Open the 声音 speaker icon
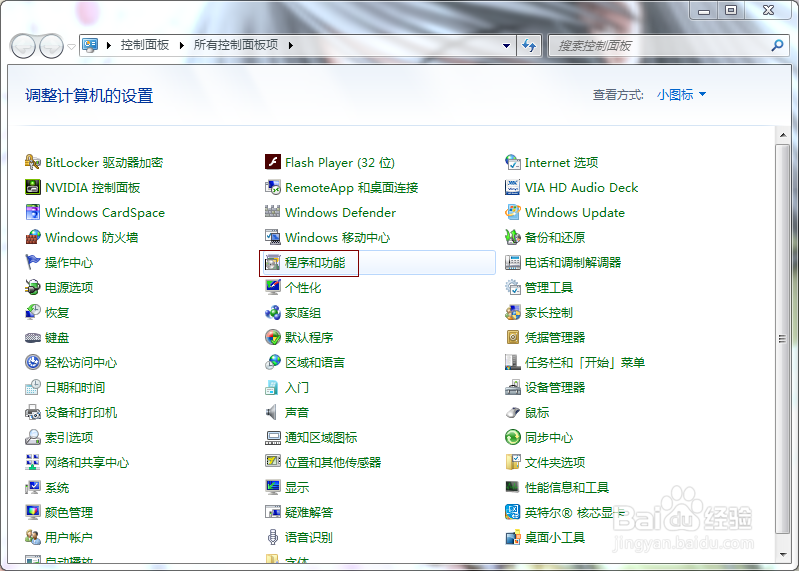 pos(272,412)
